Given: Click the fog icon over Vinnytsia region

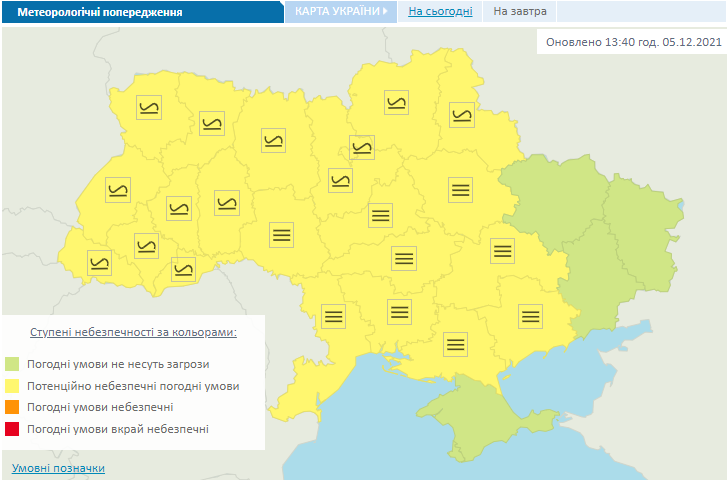Looking at the screenshot, I should point(282,234).
